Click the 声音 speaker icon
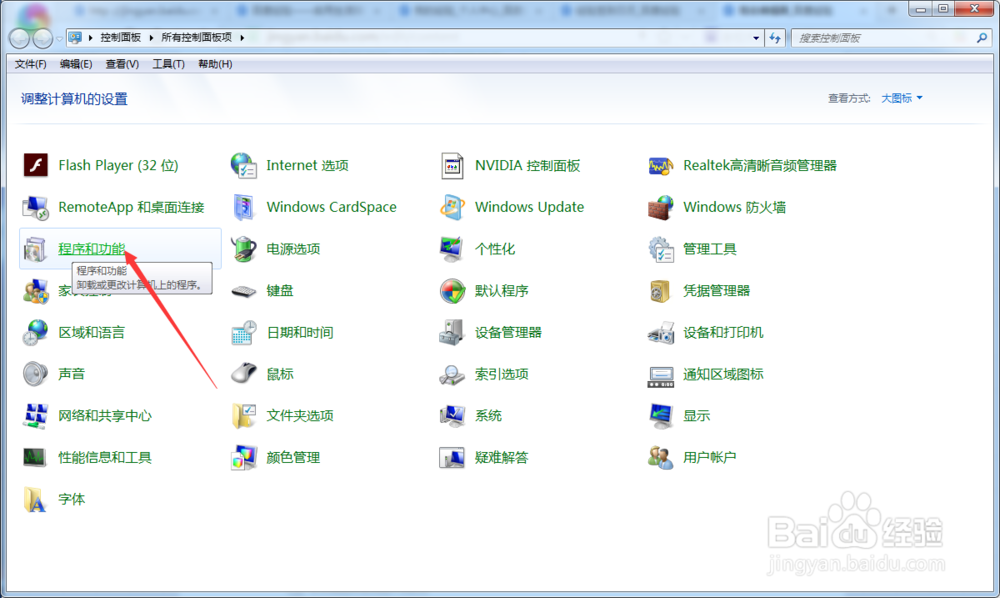The width and height of the screenshot is (1000, 598). [x=36, y=374]
